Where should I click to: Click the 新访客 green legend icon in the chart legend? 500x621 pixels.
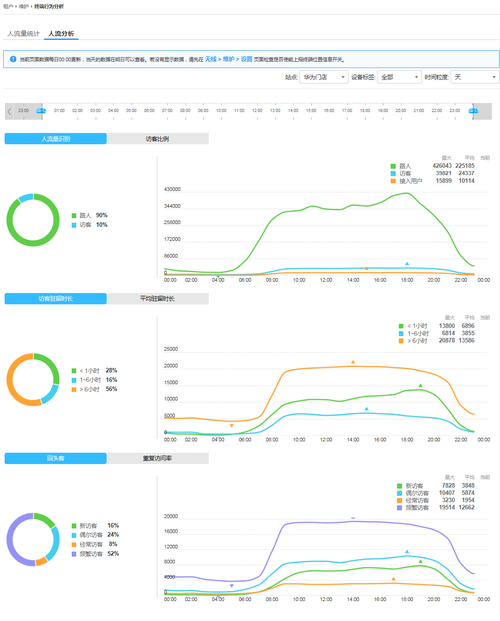tap(399, 486)
